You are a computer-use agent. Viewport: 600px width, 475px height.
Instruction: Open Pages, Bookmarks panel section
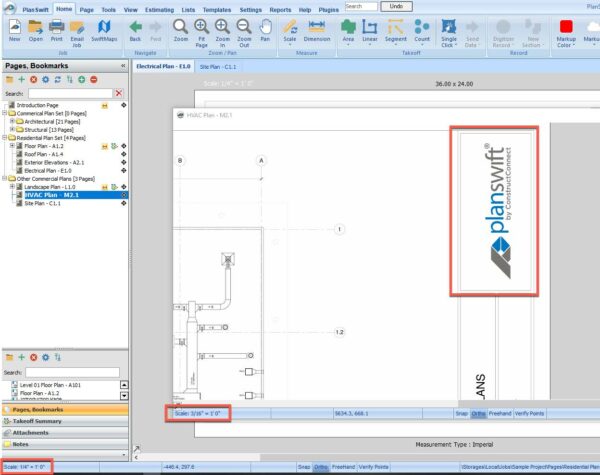tap(65, 410)
